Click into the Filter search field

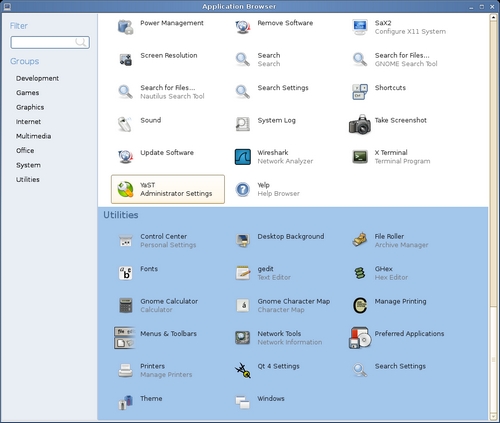pyautogui.click(x=50, y=42)
